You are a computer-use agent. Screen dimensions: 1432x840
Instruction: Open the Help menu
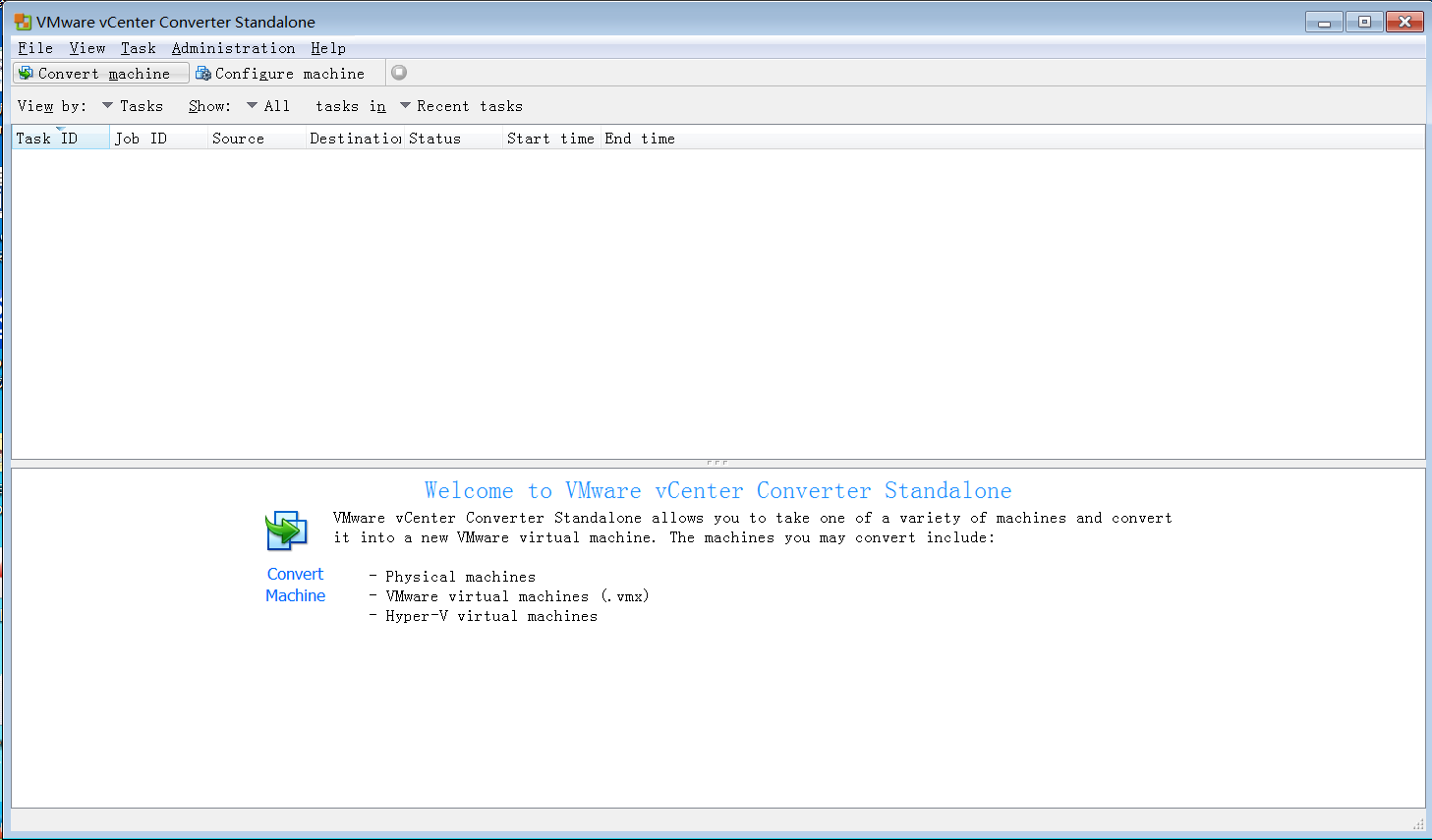[x=328, y=48]
